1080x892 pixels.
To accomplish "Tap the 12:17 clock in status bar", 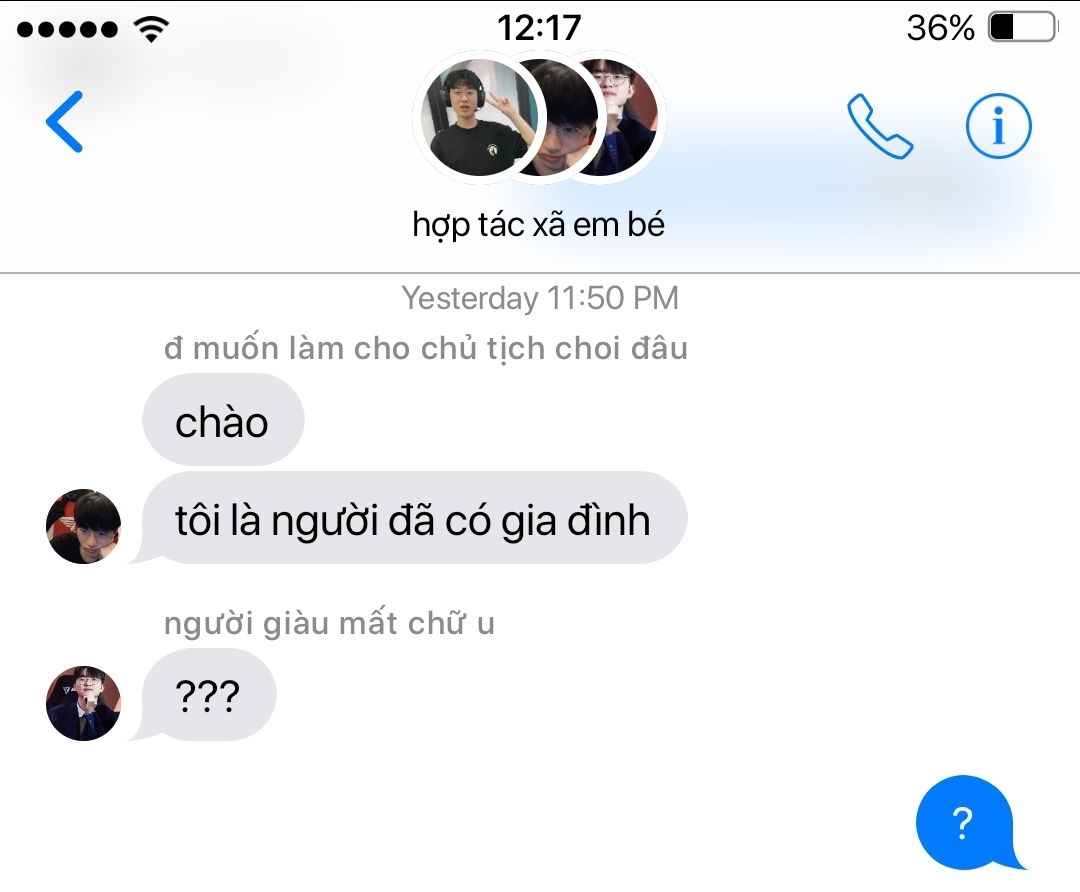I will [539, 28].
